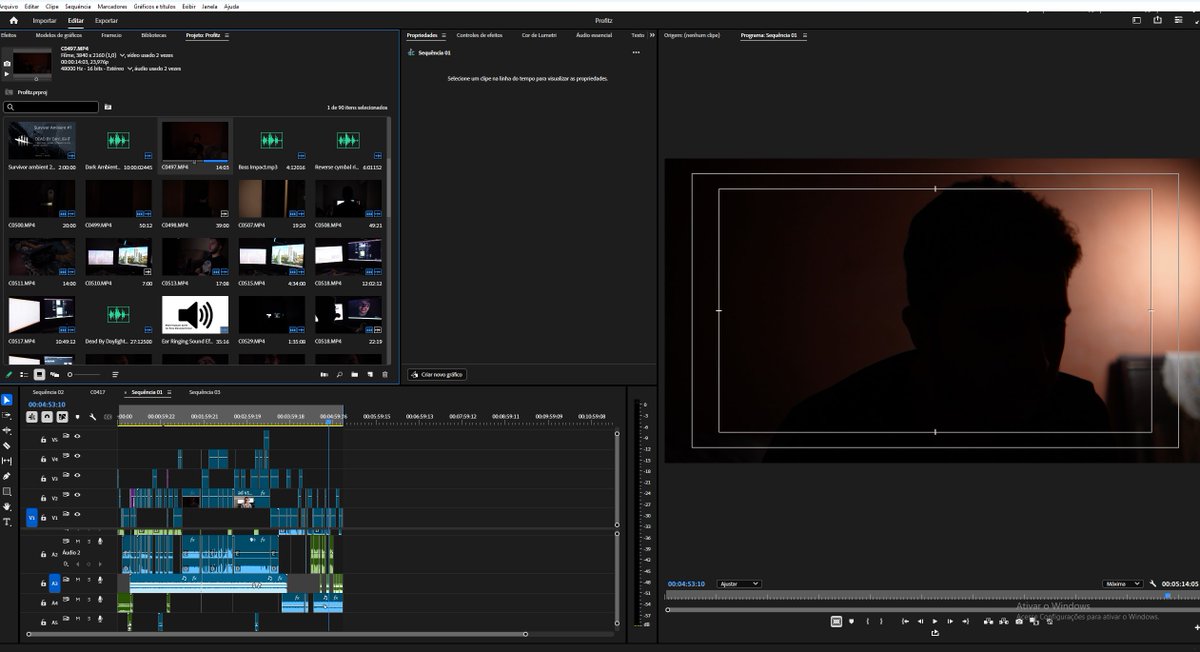Switch Project panel to list view
Image resolution: width=1200 pixels, height=652 pixels.
pyautogui.click(x=24, y=374)
